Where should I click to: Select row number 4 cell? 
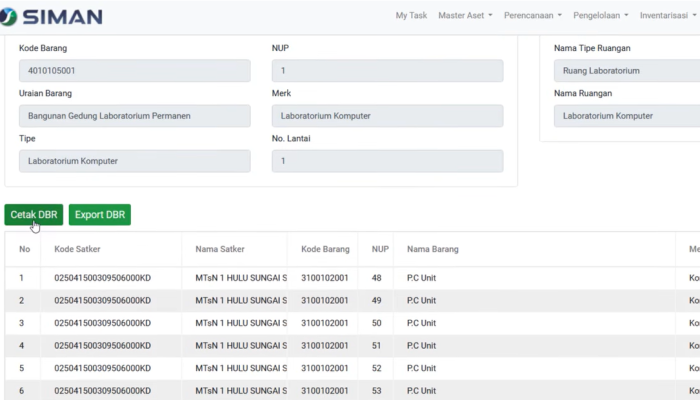click(x=21, y=346)
